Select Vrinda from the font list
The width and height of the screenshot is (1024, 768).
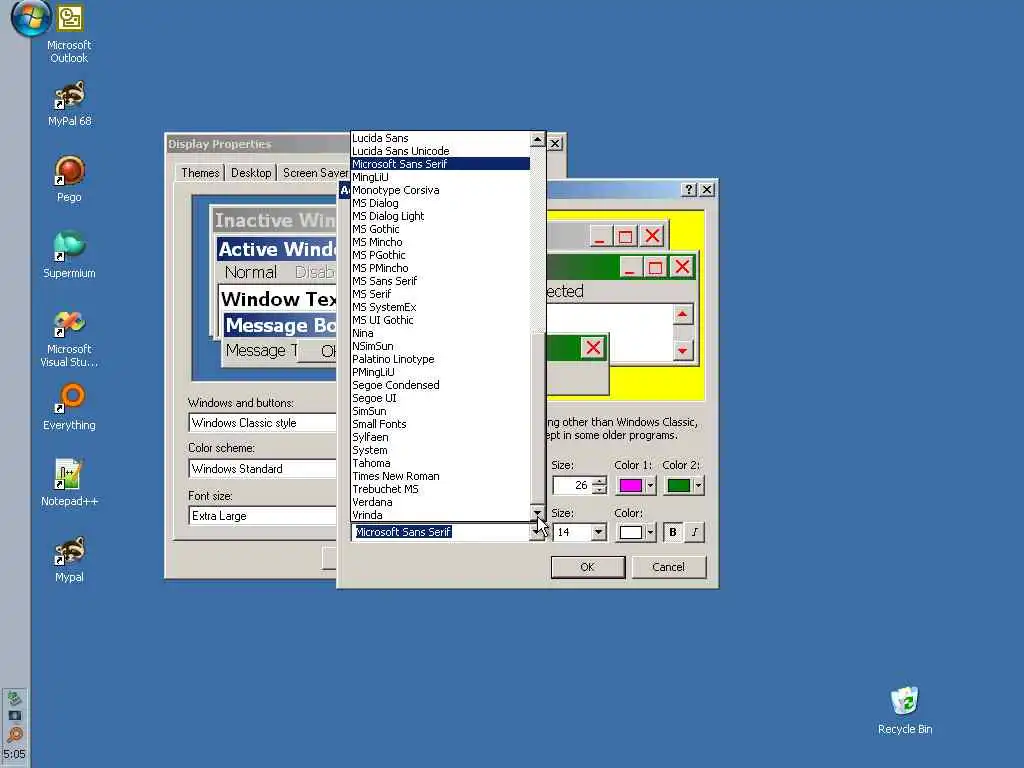[x=440, y=515]
